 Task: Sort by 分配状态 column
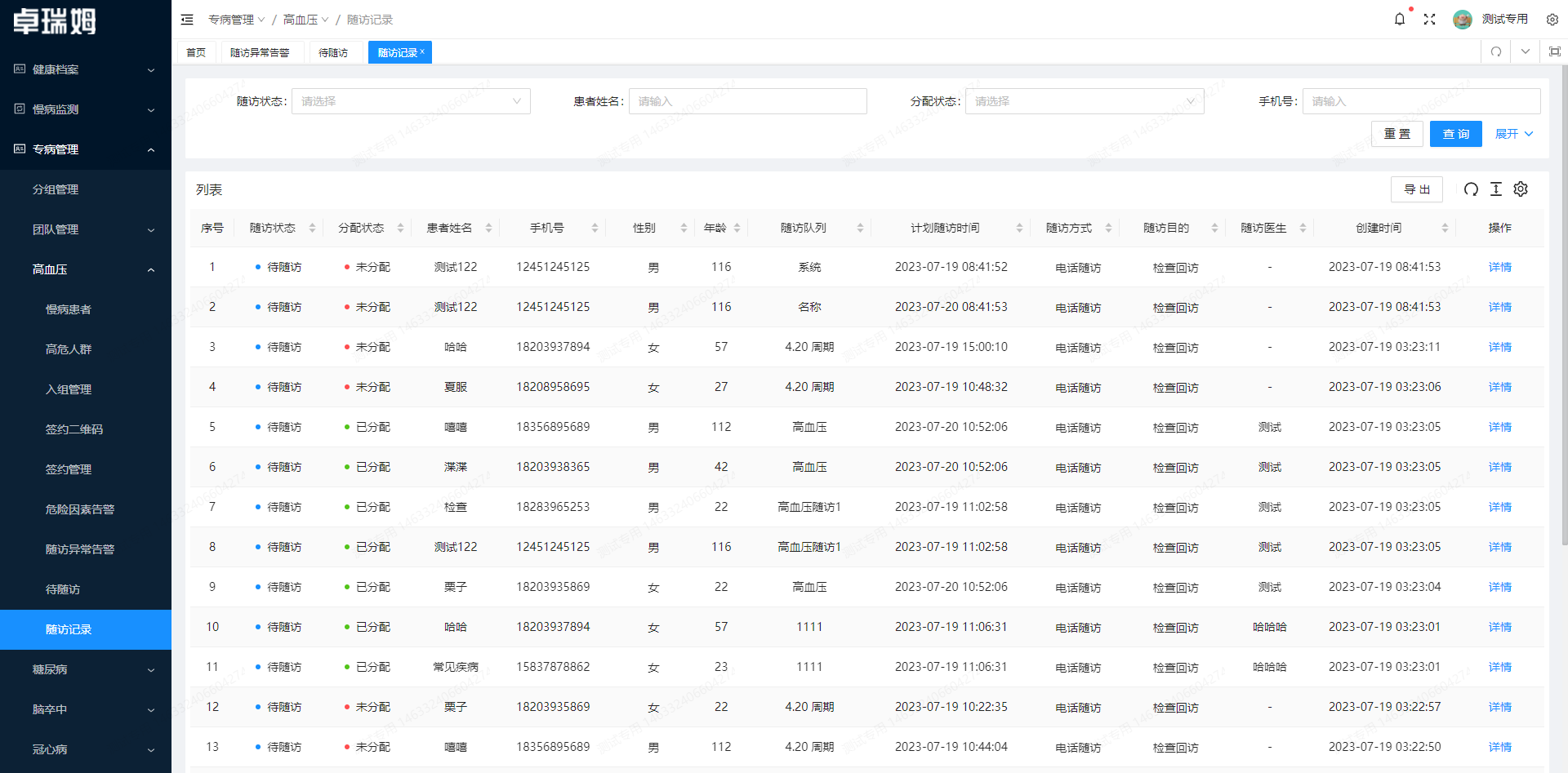[400, 228]
